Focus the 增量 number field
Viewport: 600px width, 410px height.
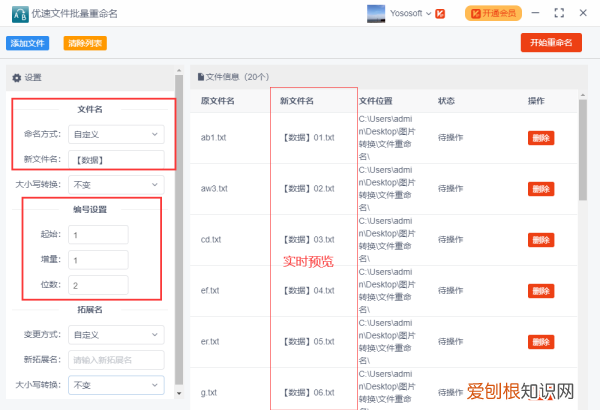[x=98, y=260]
